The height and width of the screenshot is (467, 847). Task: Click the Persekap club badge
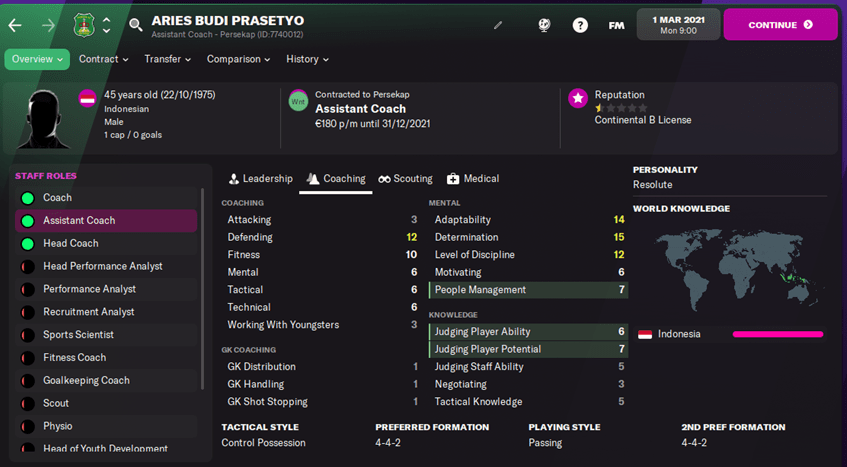click(x=87, y=24)
